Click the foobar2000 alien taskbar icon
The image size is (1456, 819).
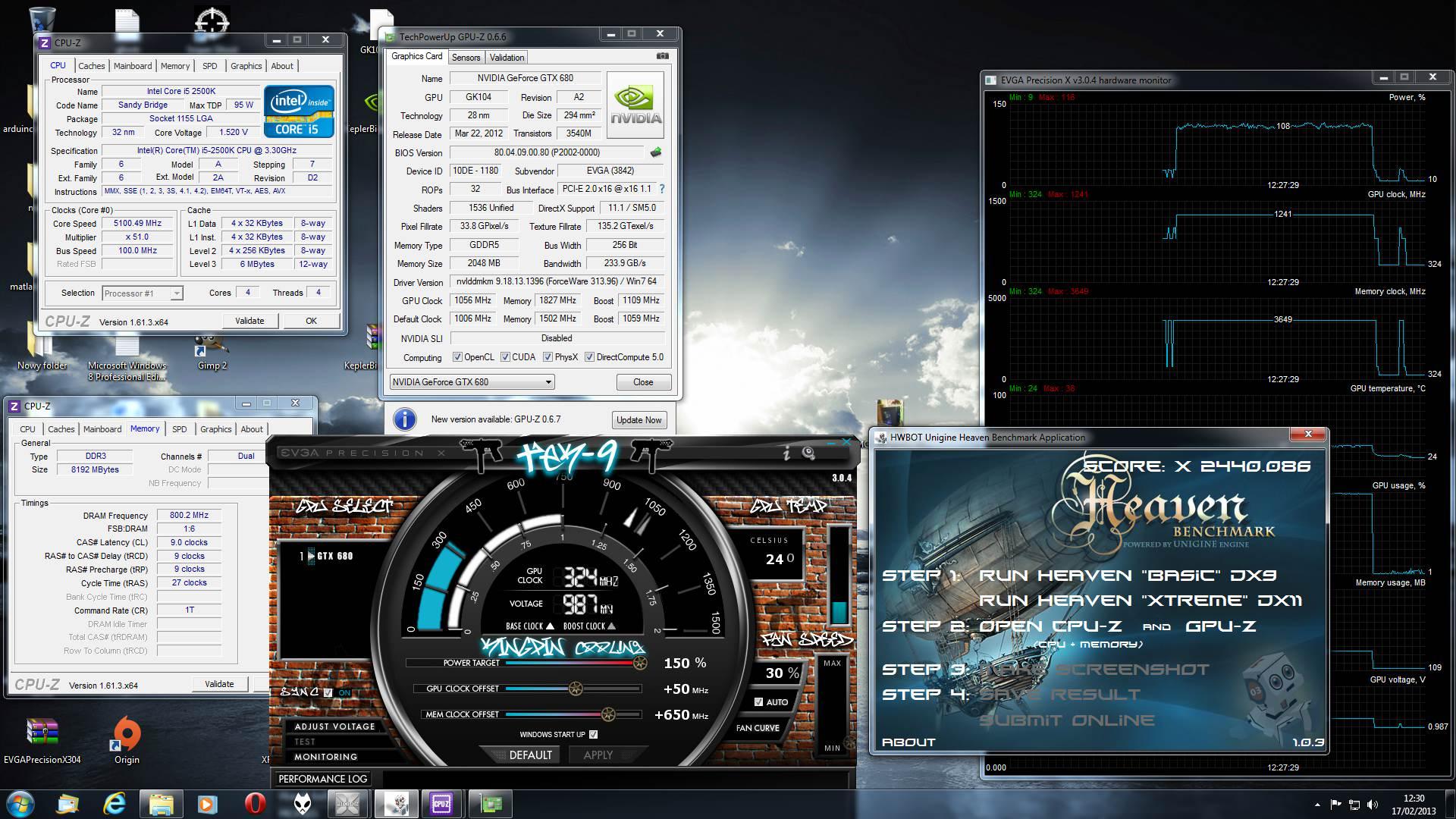coord(303,803)
